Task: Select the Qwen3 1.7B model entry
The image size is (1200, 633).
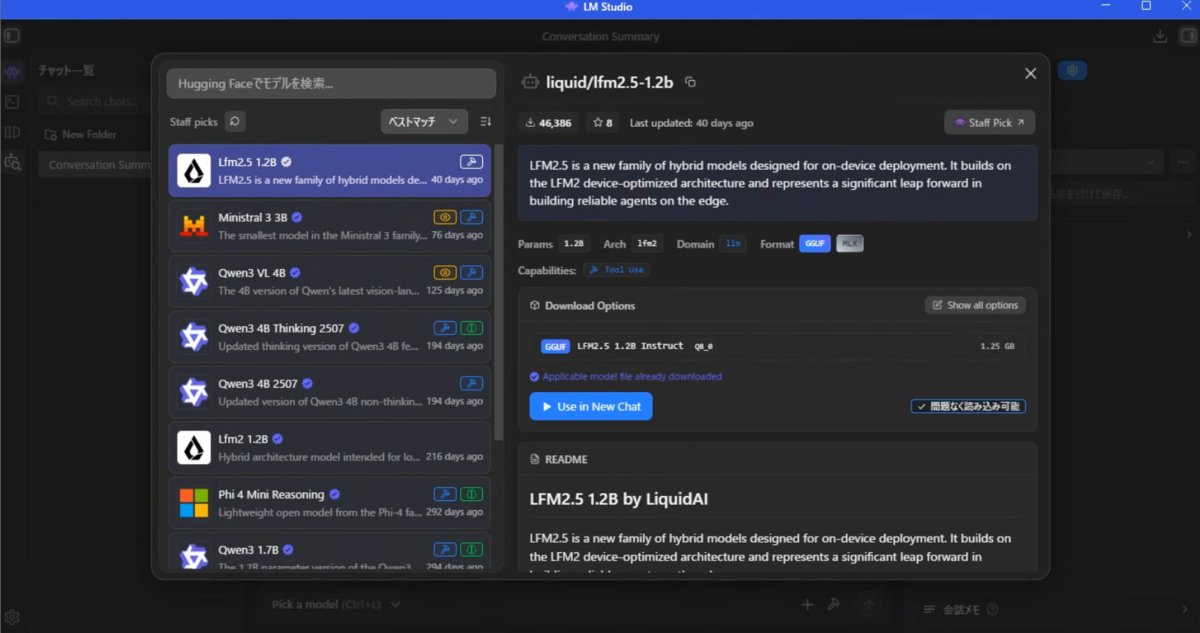Action: pos(329,553)
